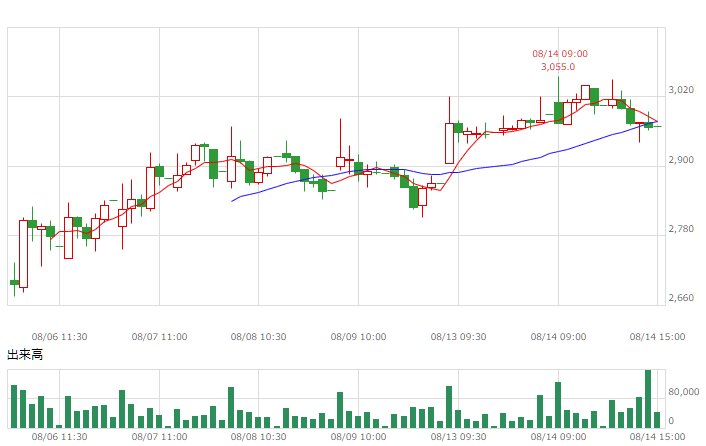Select 08/08 10:30 under the volume chart
The image size is (706, 446).
coord(258,437)
